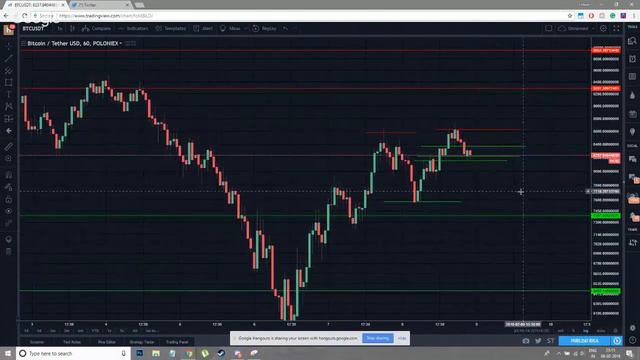Open the calendar icon in right sidebar

632,114
